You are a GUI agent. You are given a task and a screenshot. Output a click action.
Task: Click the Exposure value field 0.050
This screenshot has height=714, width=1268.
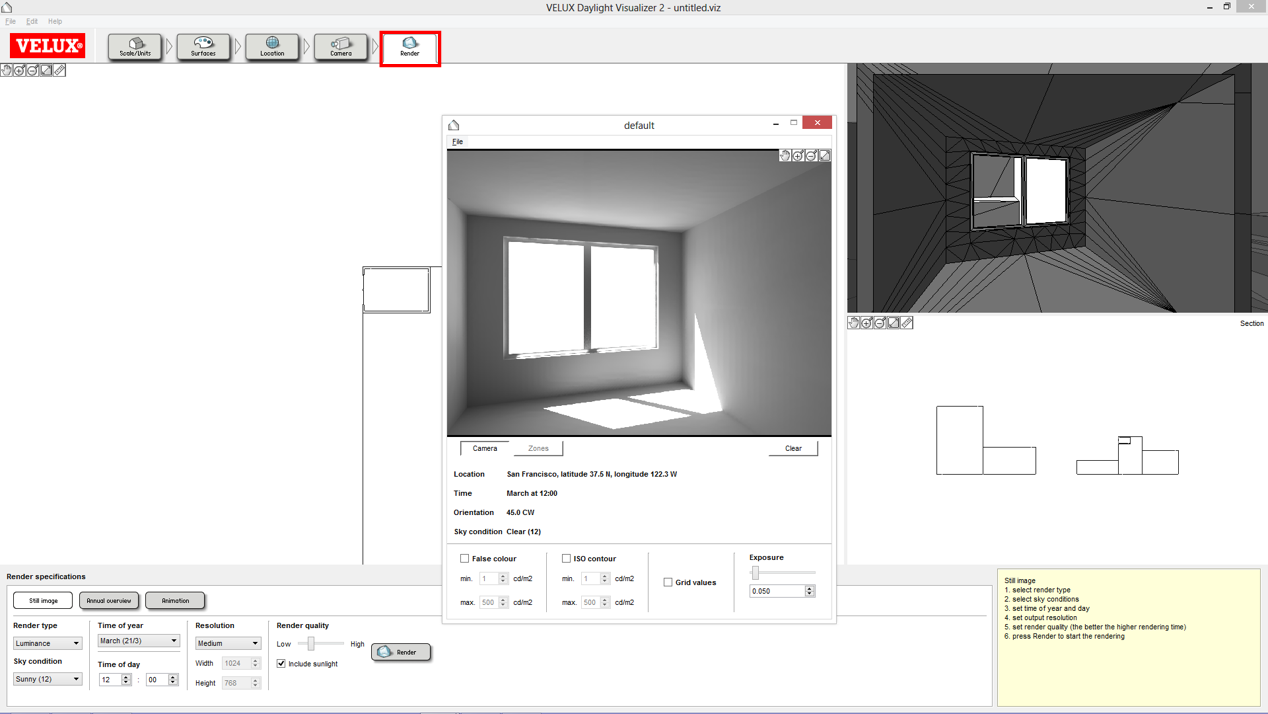[777, 591]
